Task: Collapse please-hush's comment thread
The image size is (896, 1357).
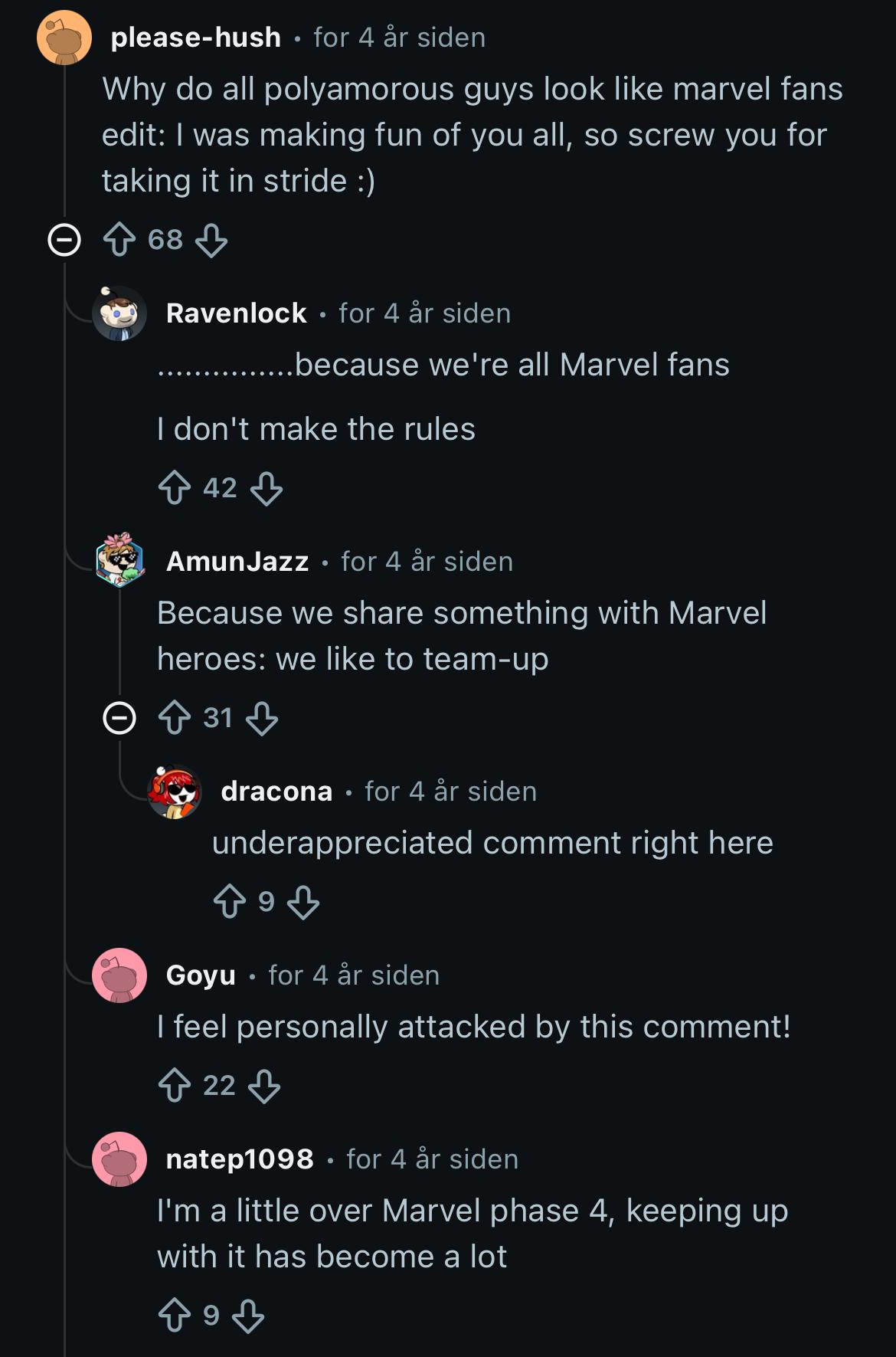Action: 64,241
